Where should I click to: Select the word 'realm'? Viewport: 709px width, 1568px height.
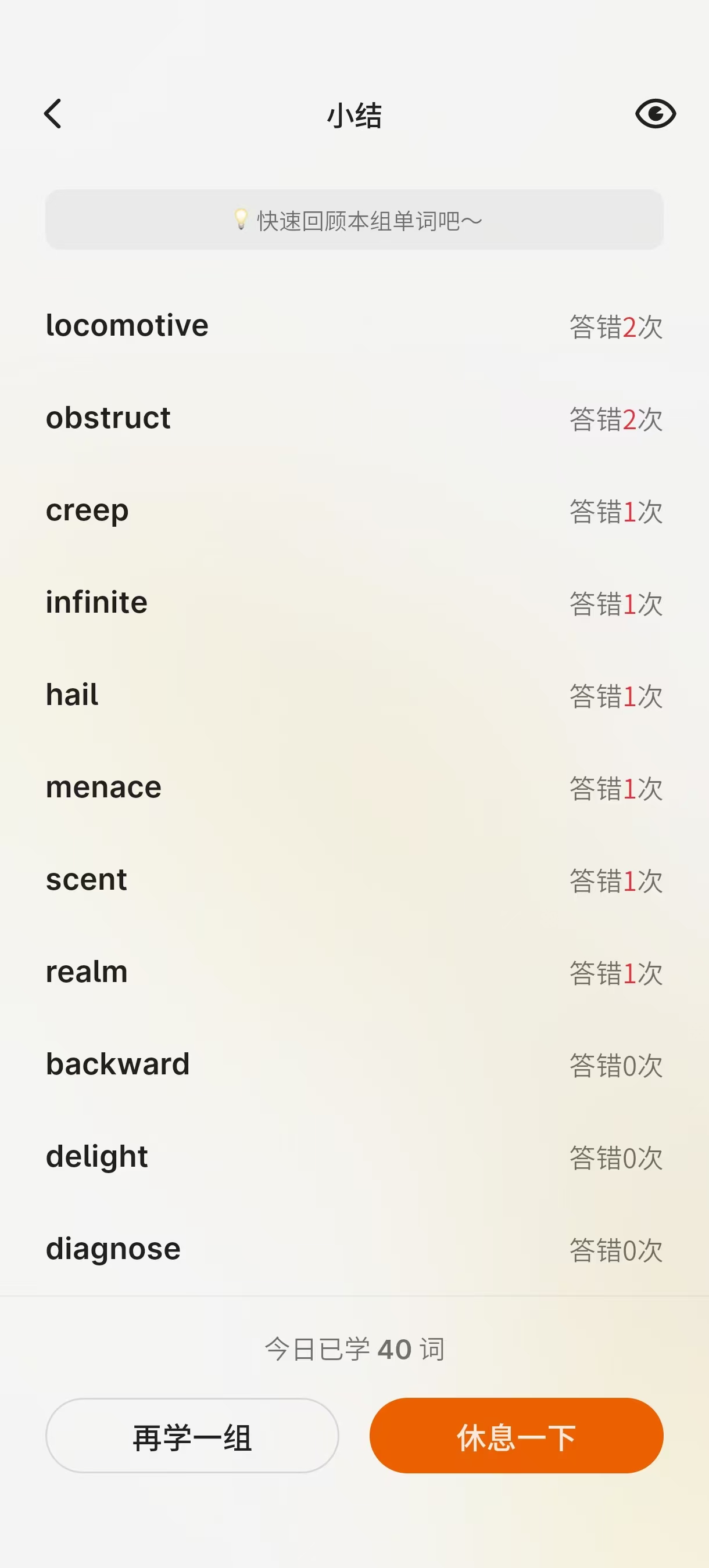click(x=87, y=972)
